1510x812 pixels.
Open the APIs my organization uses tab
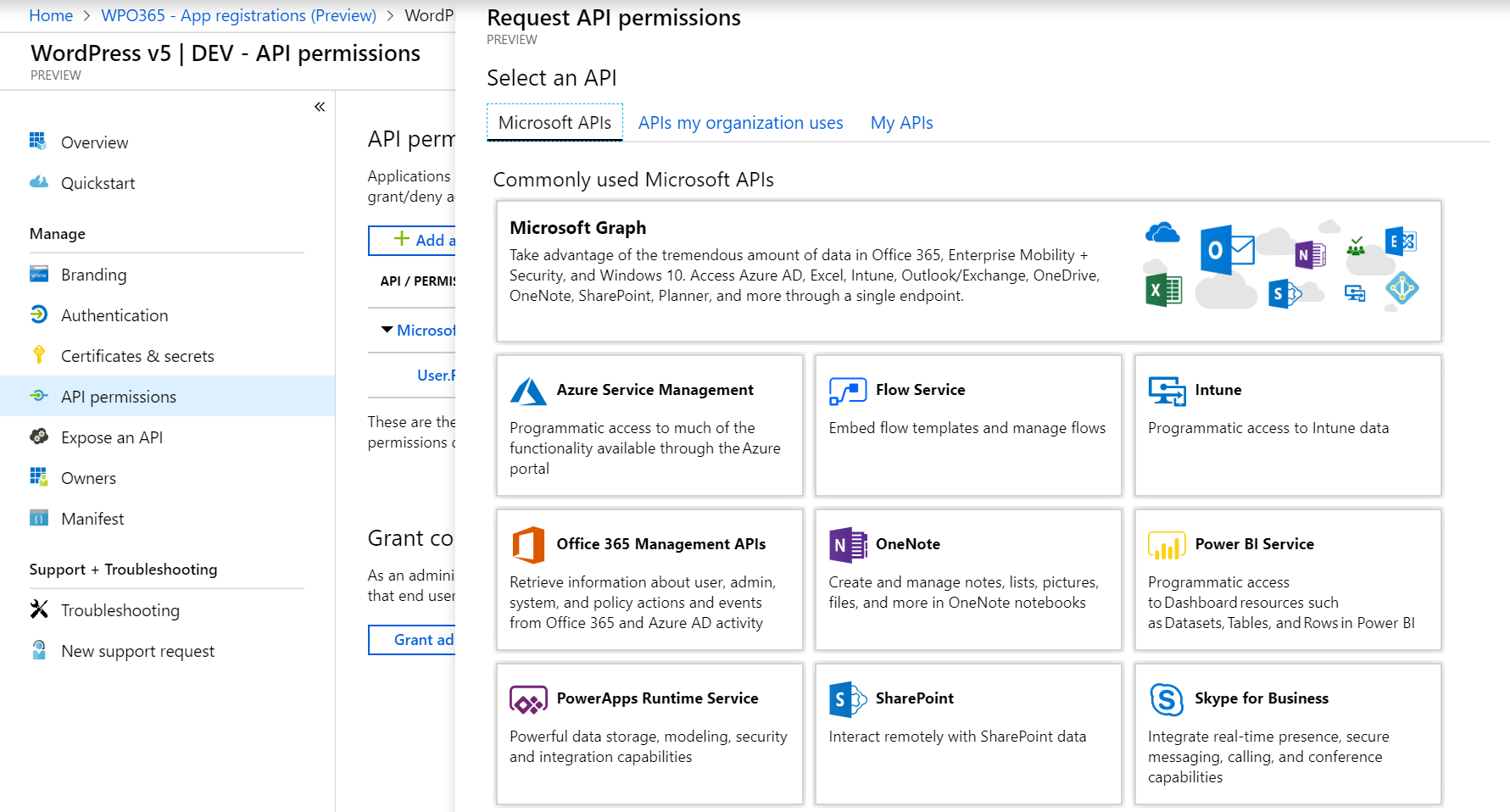(x=740, y=122)
